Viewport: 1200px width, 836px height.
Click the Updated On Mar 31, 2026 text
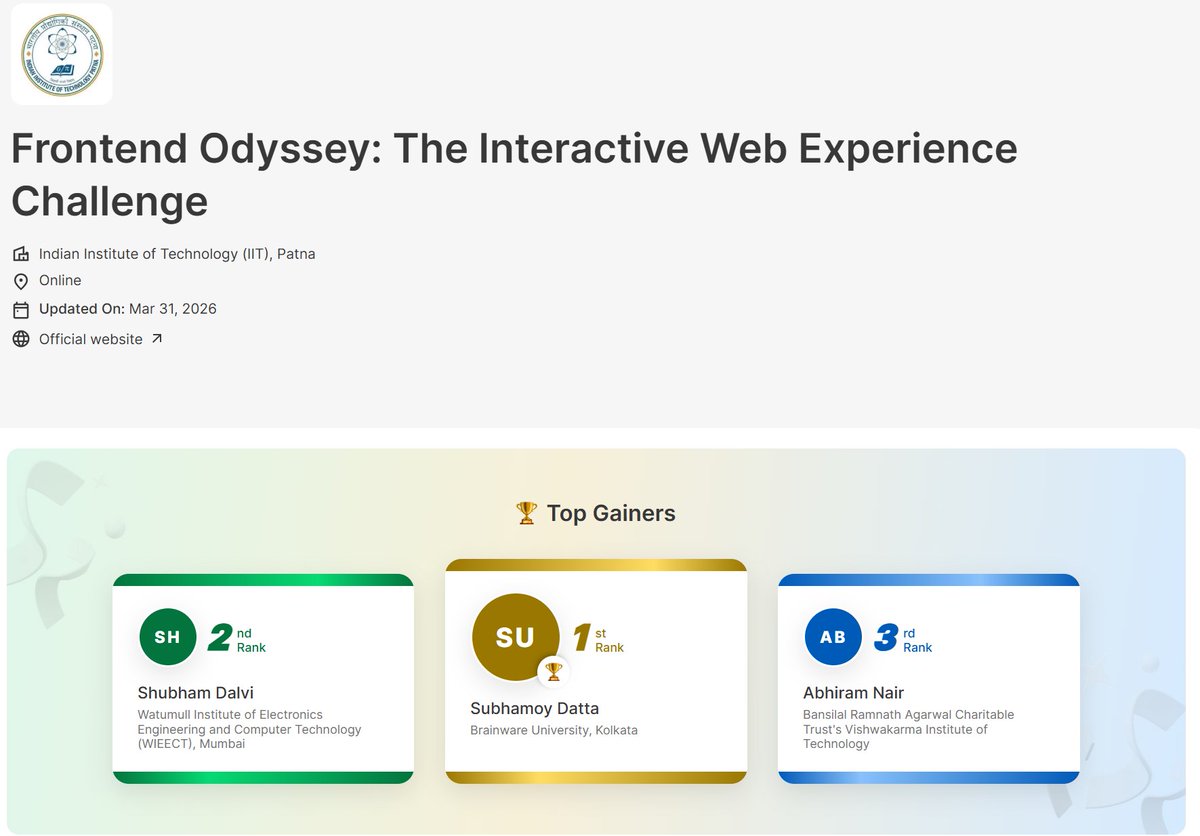(128, 309)
